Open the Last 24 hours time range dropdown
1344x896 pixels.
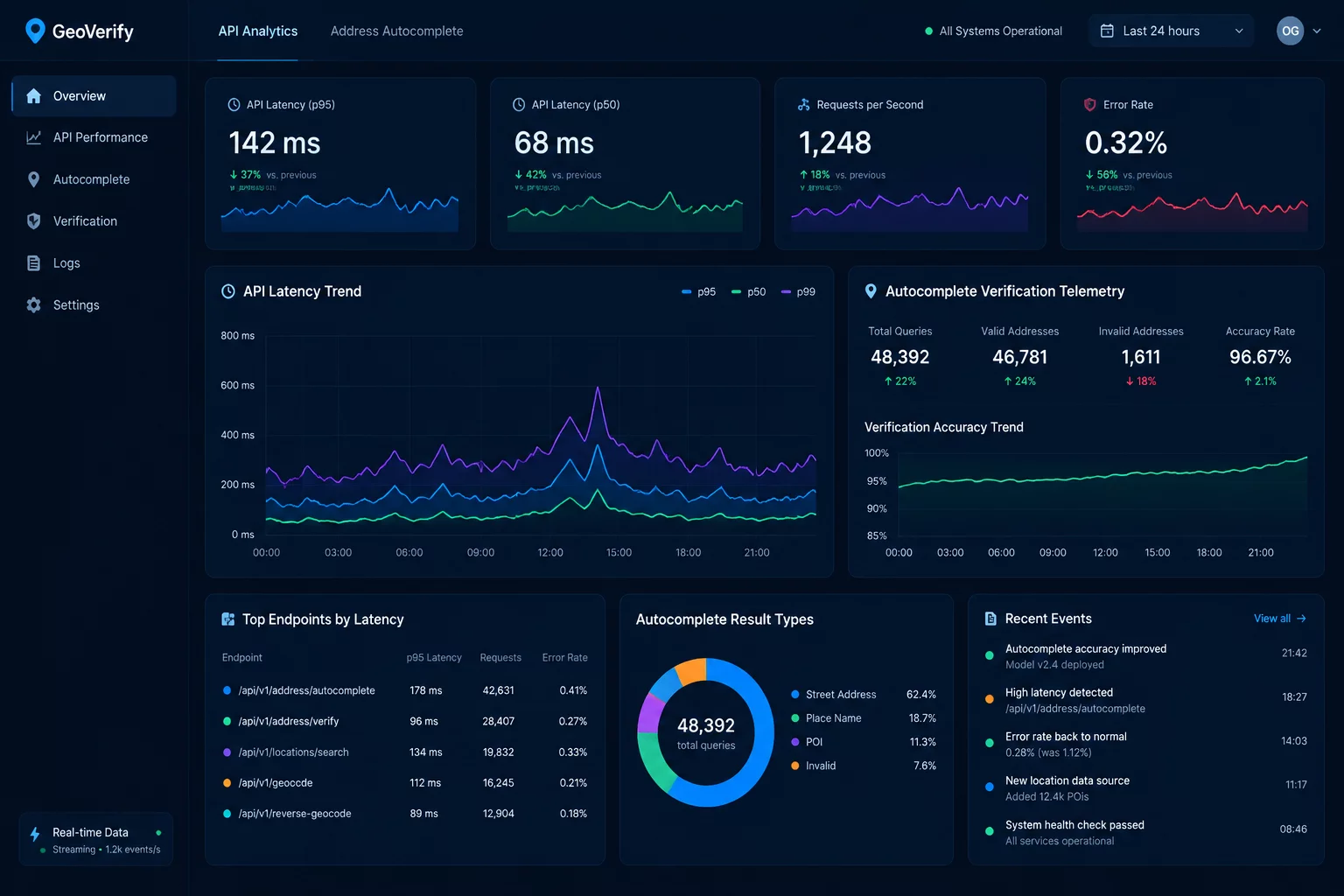(1171, 31)
